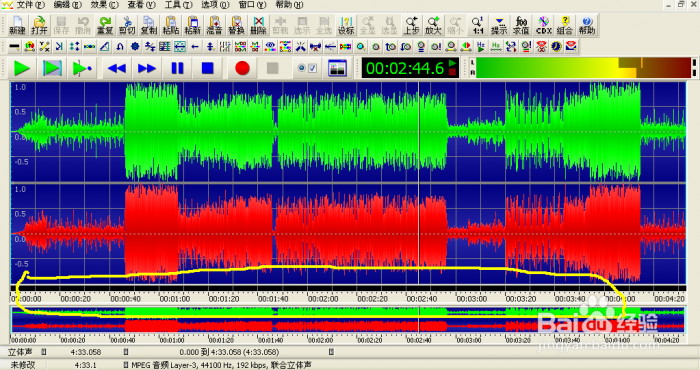Click the CDX audio extraction button
700x370 pixels.
(x=543, y=25)
